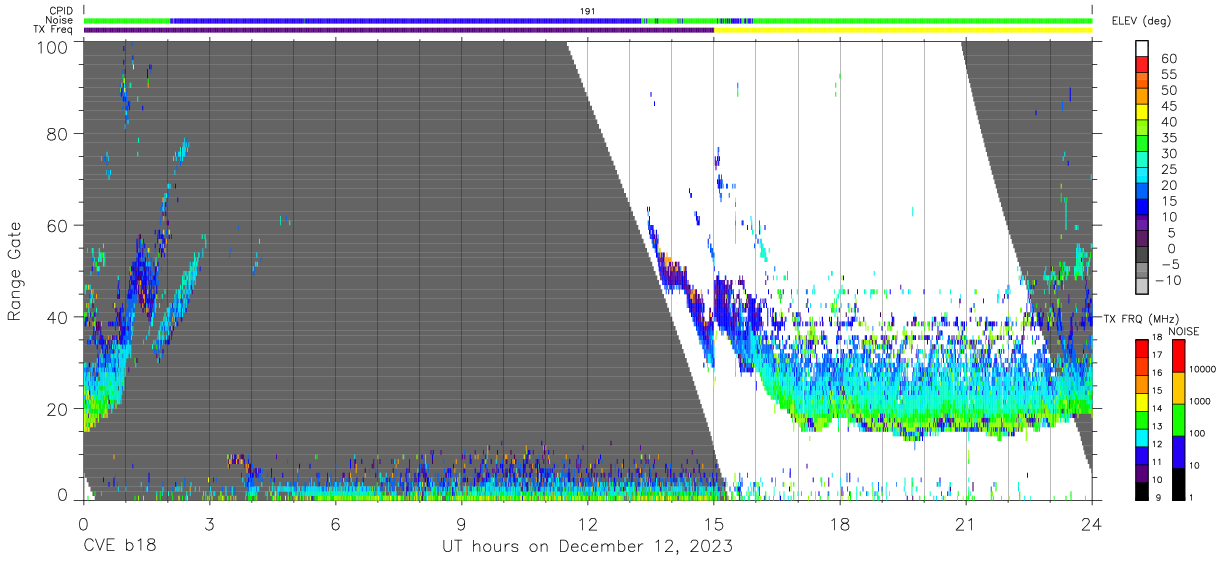The height and width of the screenshot is (567, 1228).
Task: Click the purple TX Freq bar segment
Action: click(399, 30)
